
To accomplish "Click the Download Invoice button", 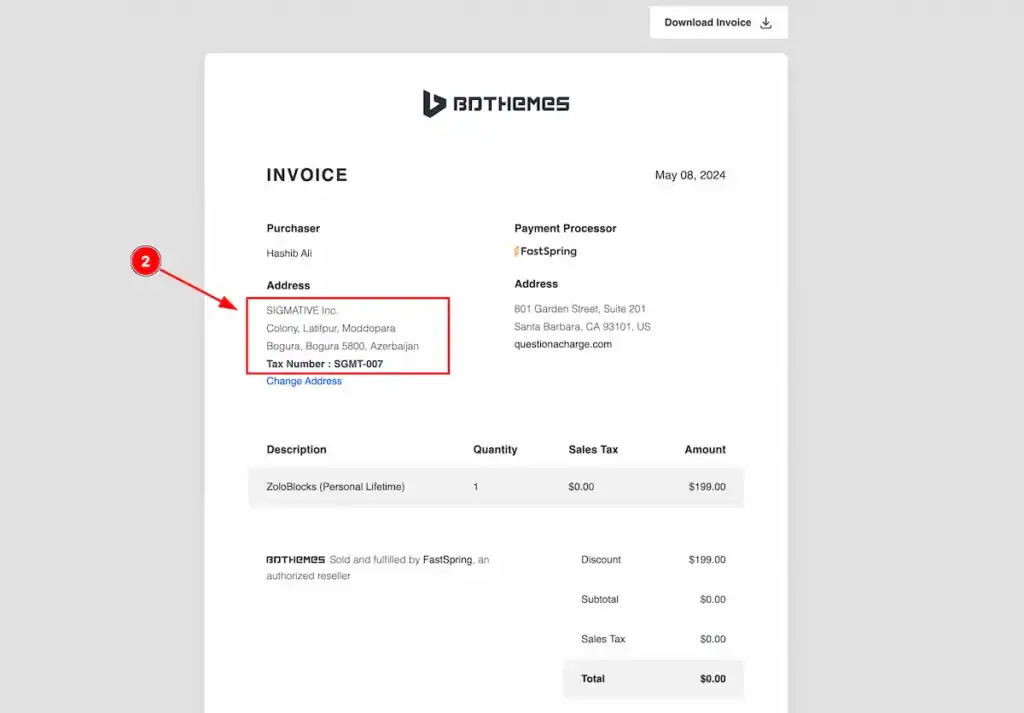I will pyautogui.click(x=718, y=22).
